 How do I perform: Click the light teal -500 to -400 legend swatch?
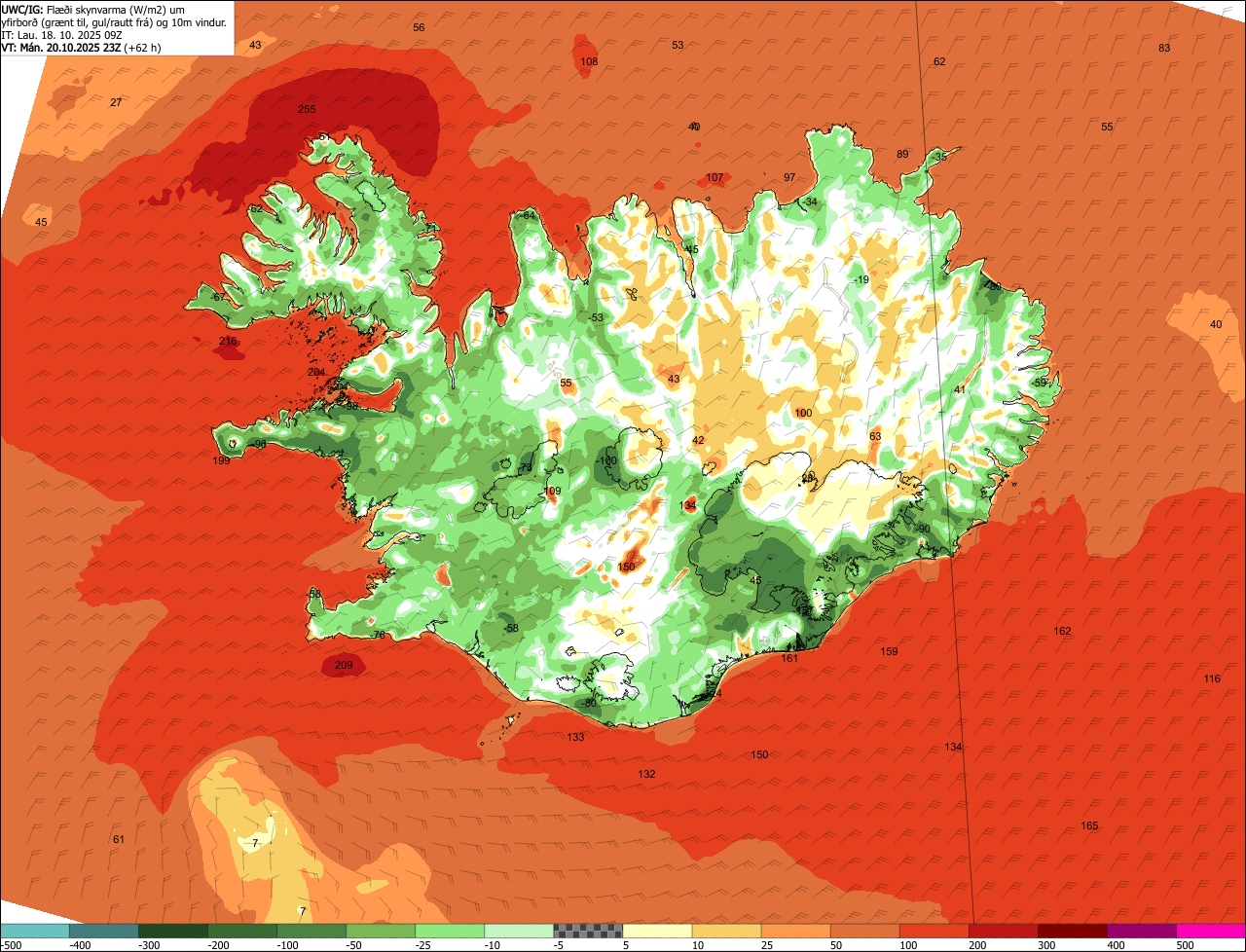point(35,931)
